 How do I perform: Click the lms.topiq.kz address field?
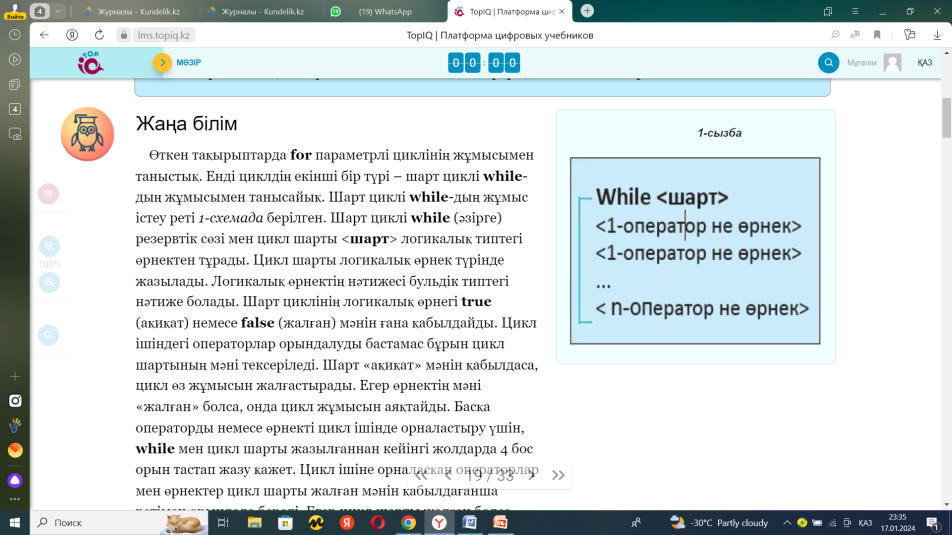pos(163,35)
